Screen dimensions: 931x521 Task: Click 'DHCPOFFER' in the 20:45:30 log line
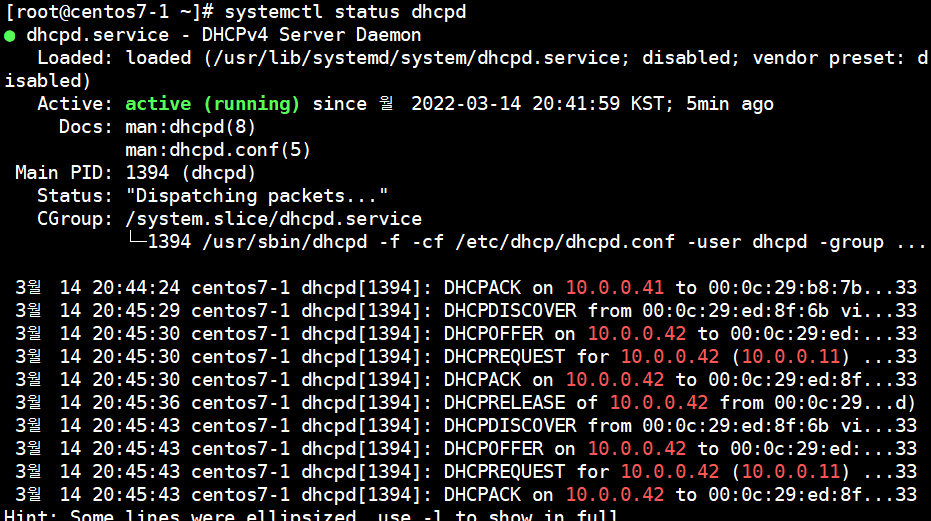point(493,334)
